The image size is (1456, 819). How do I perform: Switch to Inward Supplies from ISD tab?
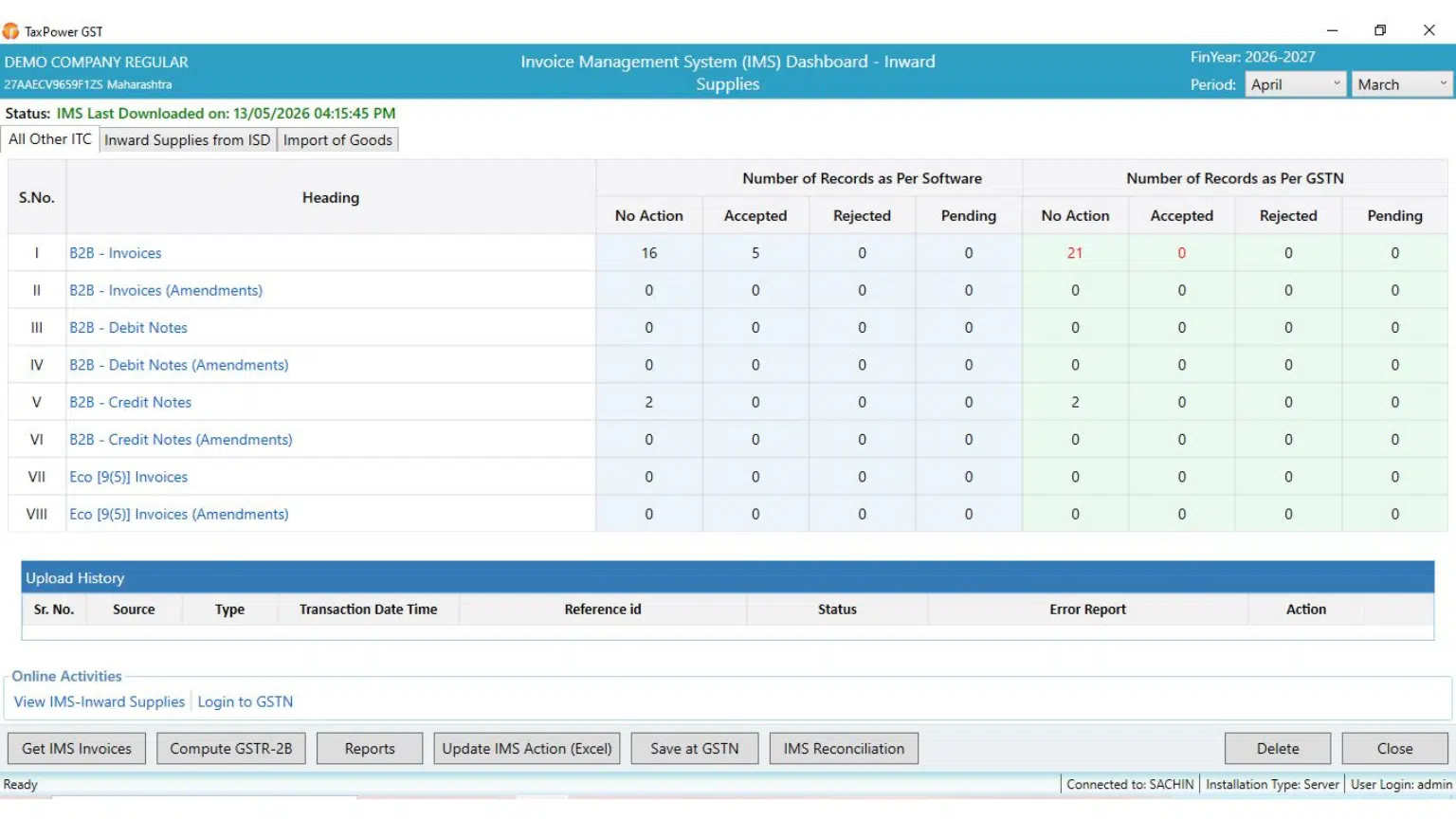click(187, 140)
